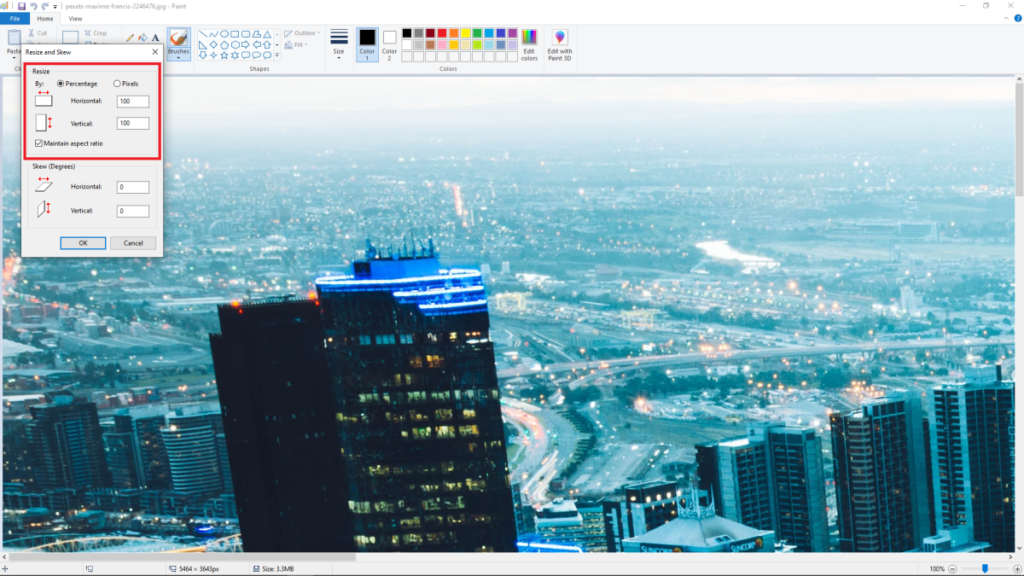Image resolution: width=1024 pixels, height=576 pixels.
Task: Select the Pencil tool
Action: [129, 38]
